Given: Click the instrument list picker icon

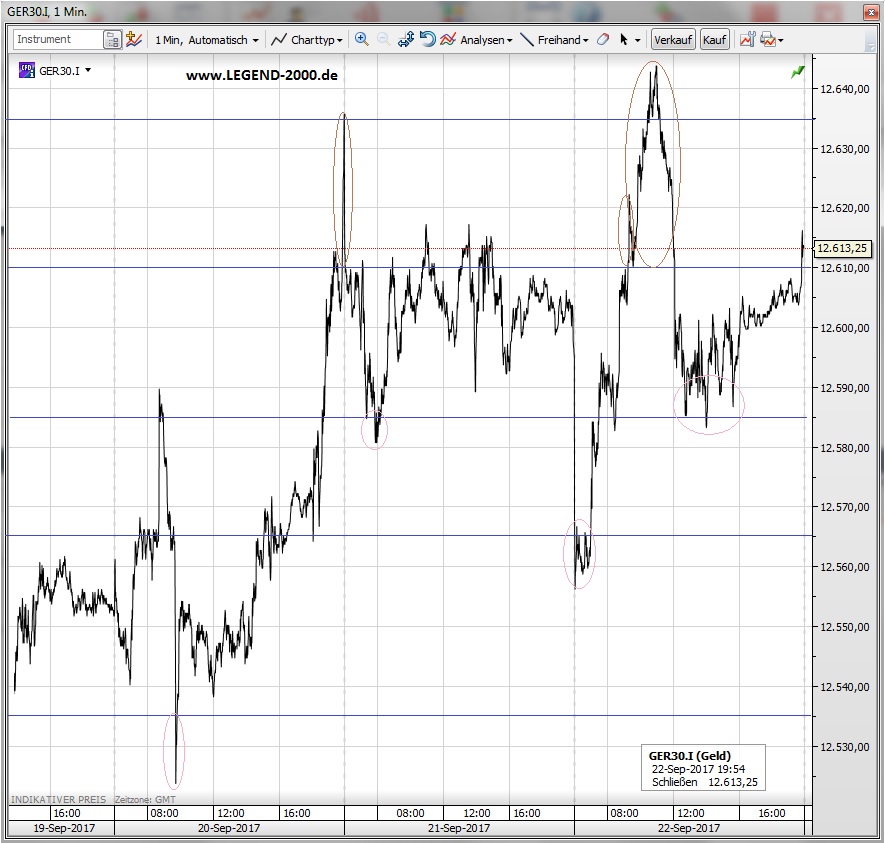Looking at the screenshot, I should pos(112,40).
